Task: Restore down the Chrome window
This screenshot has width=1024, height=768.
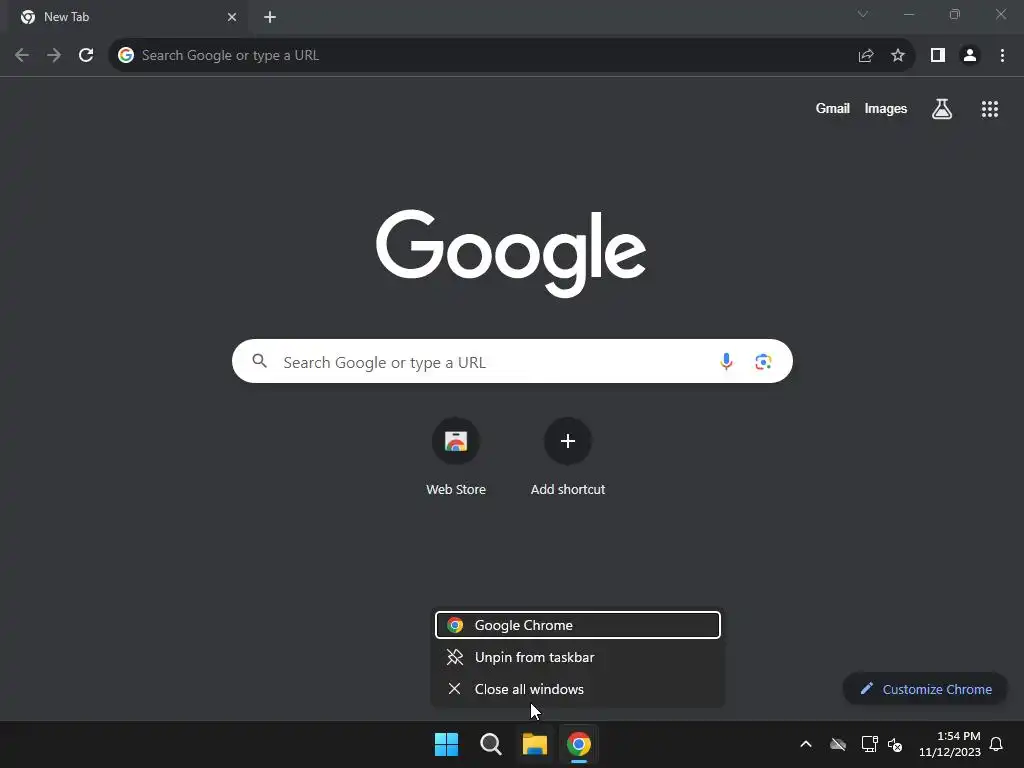Action: pos(955,14)
